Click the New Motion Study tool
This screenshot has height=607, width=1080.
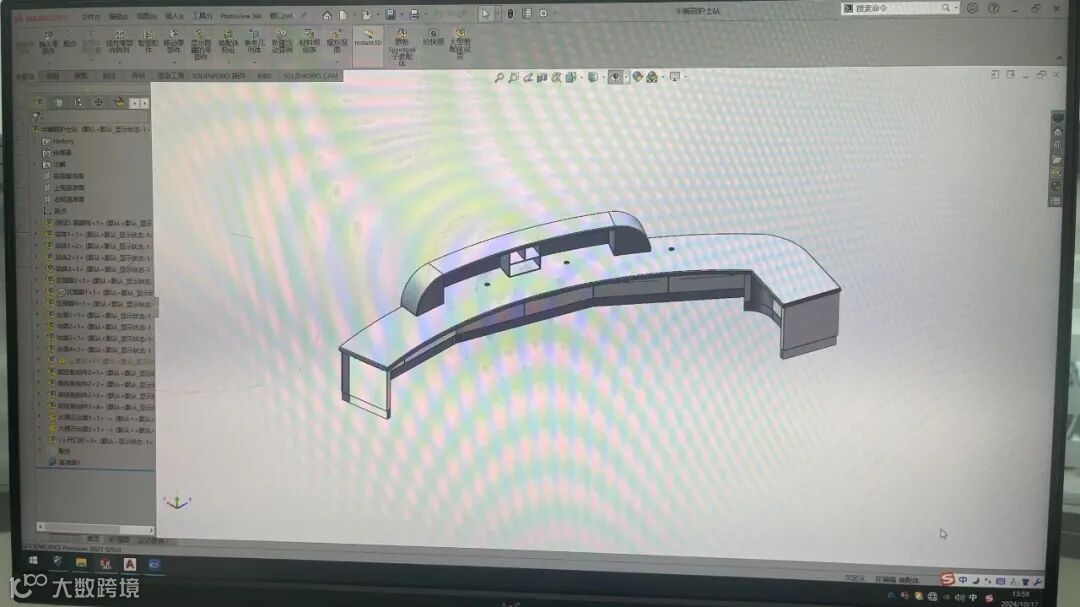pyautogui.click(x=282, y=41)
